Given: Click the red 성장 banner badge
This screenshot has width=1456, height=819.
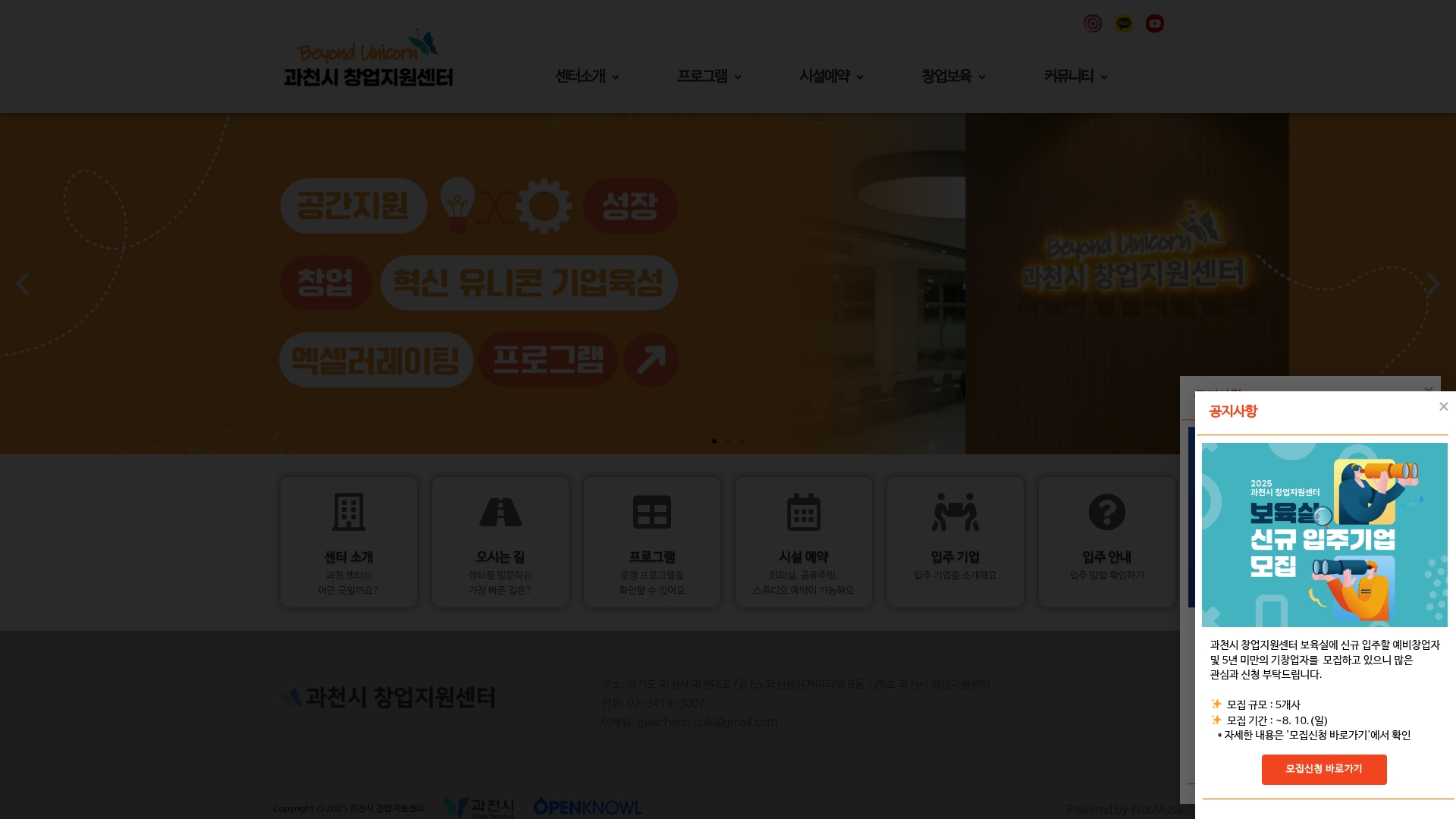Looking at the screenshot, I should point(630,206).
